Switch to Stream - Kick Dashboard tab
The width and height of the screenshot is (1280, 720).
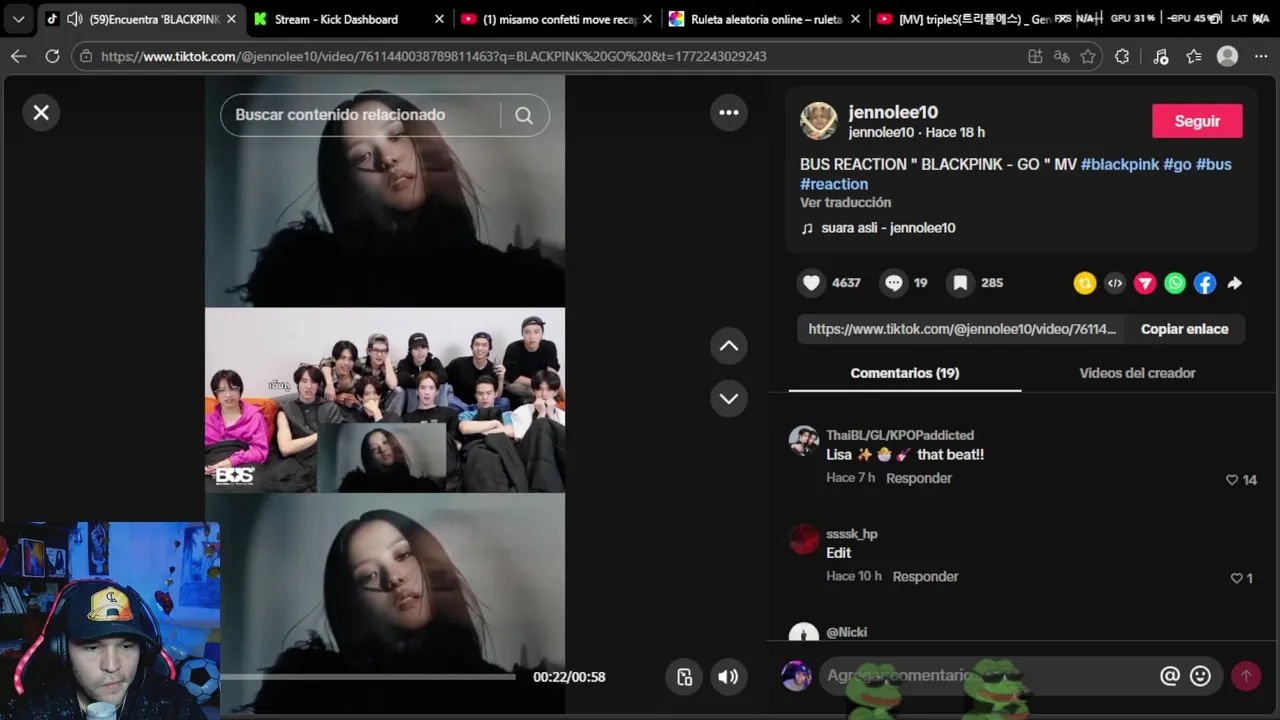[346, 19]
